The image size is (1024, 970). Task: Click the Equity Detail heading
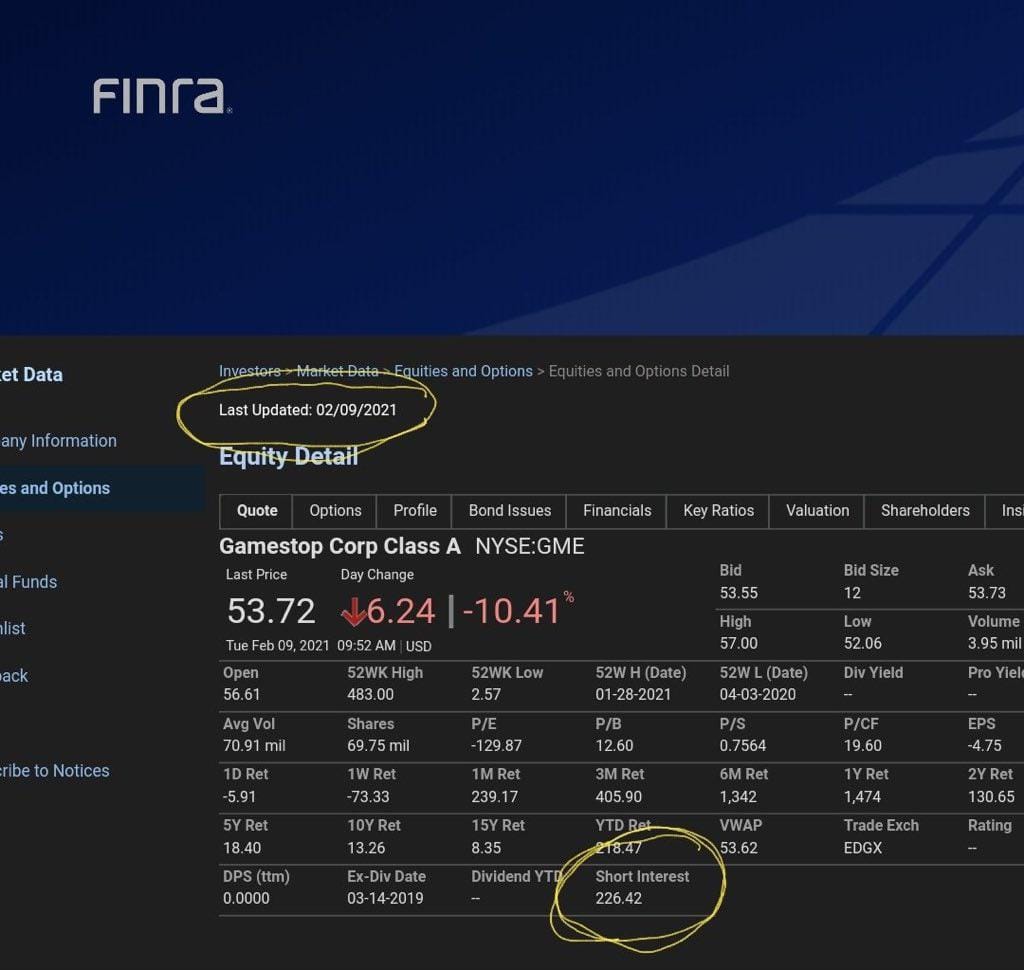tap(289, 457)
